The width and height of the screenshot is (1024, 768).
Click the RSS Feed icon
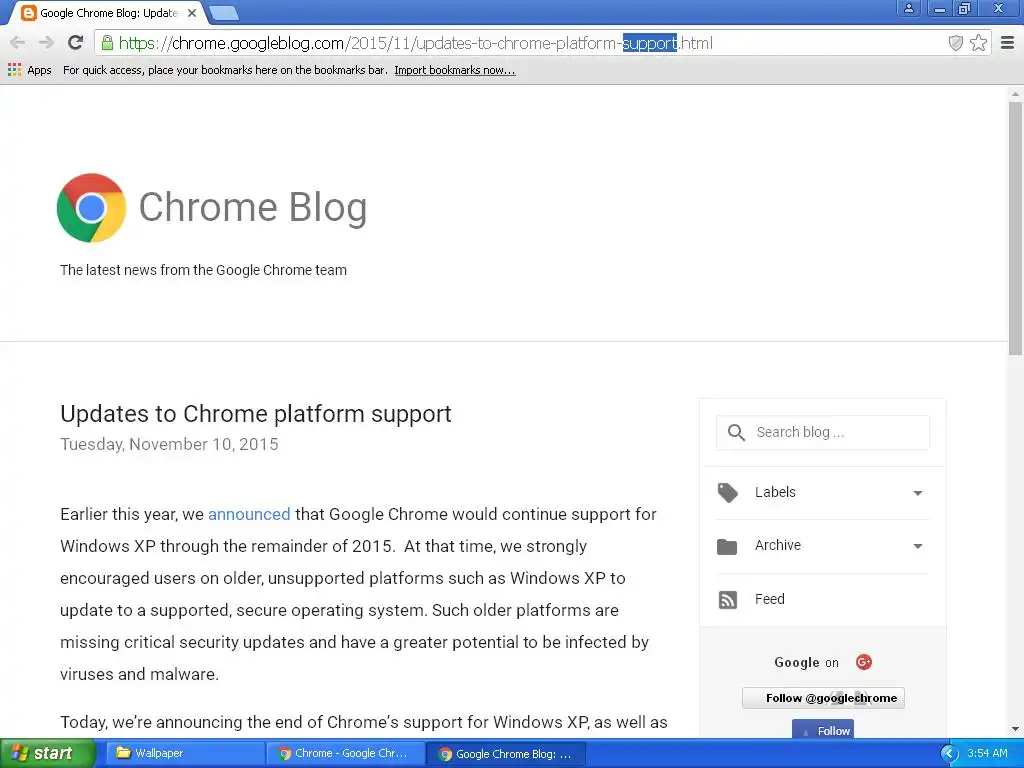728,600
